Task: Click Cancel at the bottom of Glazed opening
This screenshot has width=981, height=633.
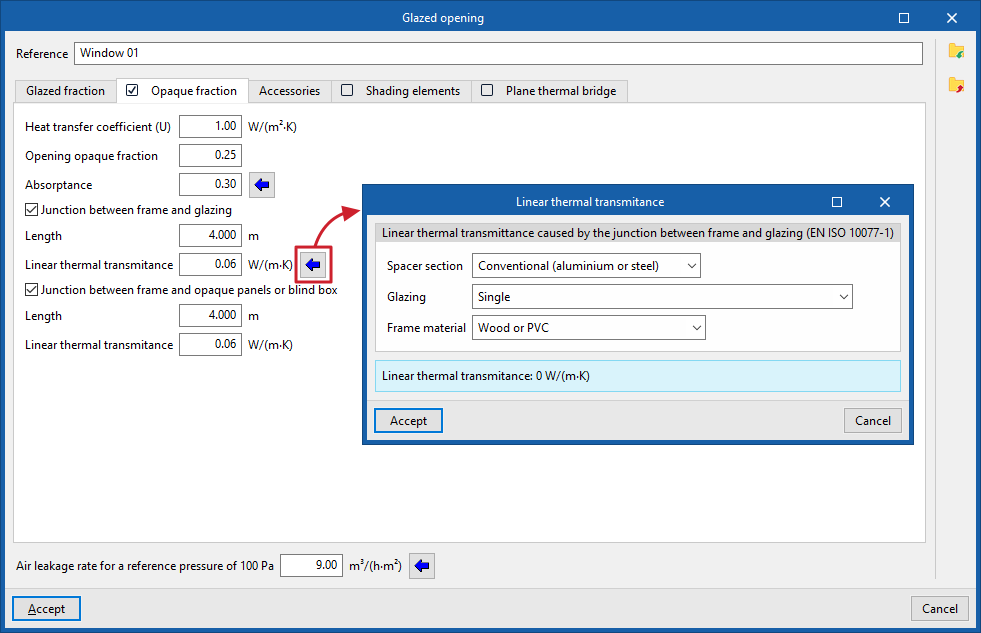Action: [x=940, y=609]
